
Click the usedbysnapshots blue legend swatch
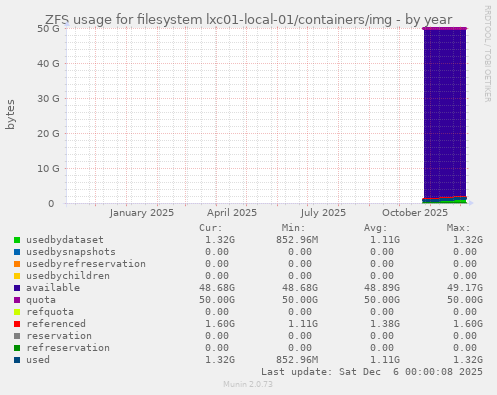17,252
